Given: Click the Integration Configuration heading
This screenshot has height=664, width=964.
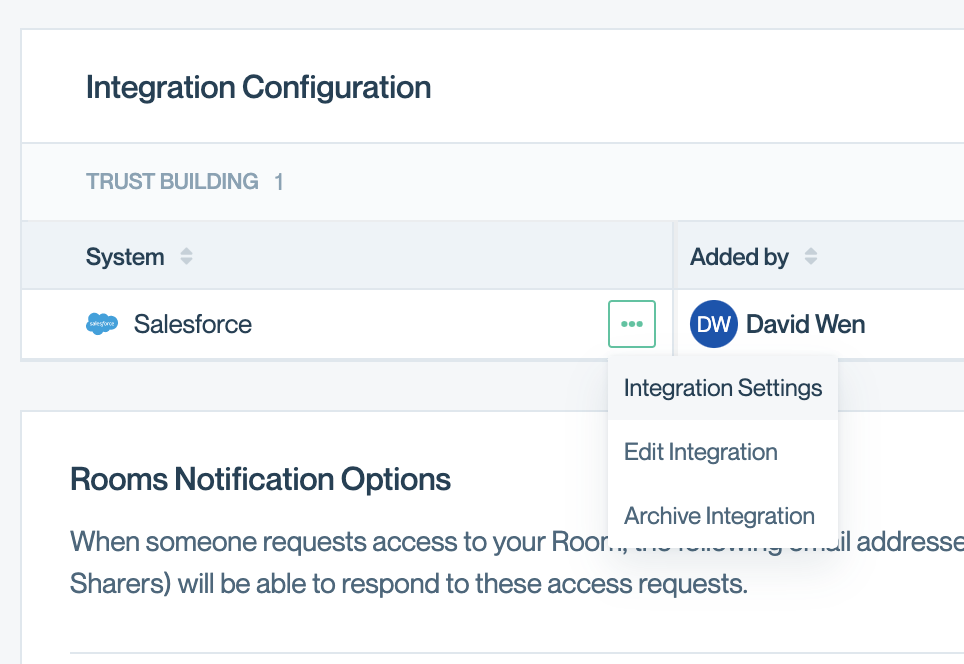Looking at the screenshot, I should [258, 88].
